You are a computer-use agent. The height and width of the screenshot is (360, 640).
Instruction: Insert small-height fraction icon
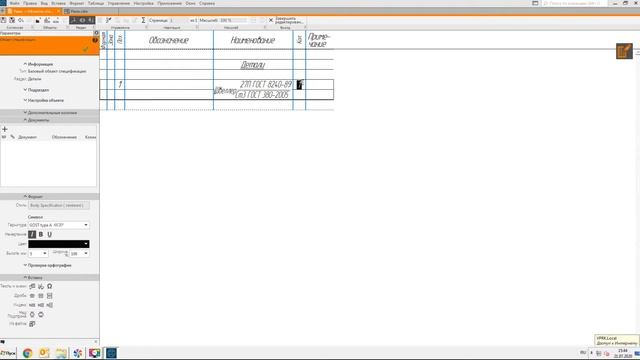(x=32, y=296)
